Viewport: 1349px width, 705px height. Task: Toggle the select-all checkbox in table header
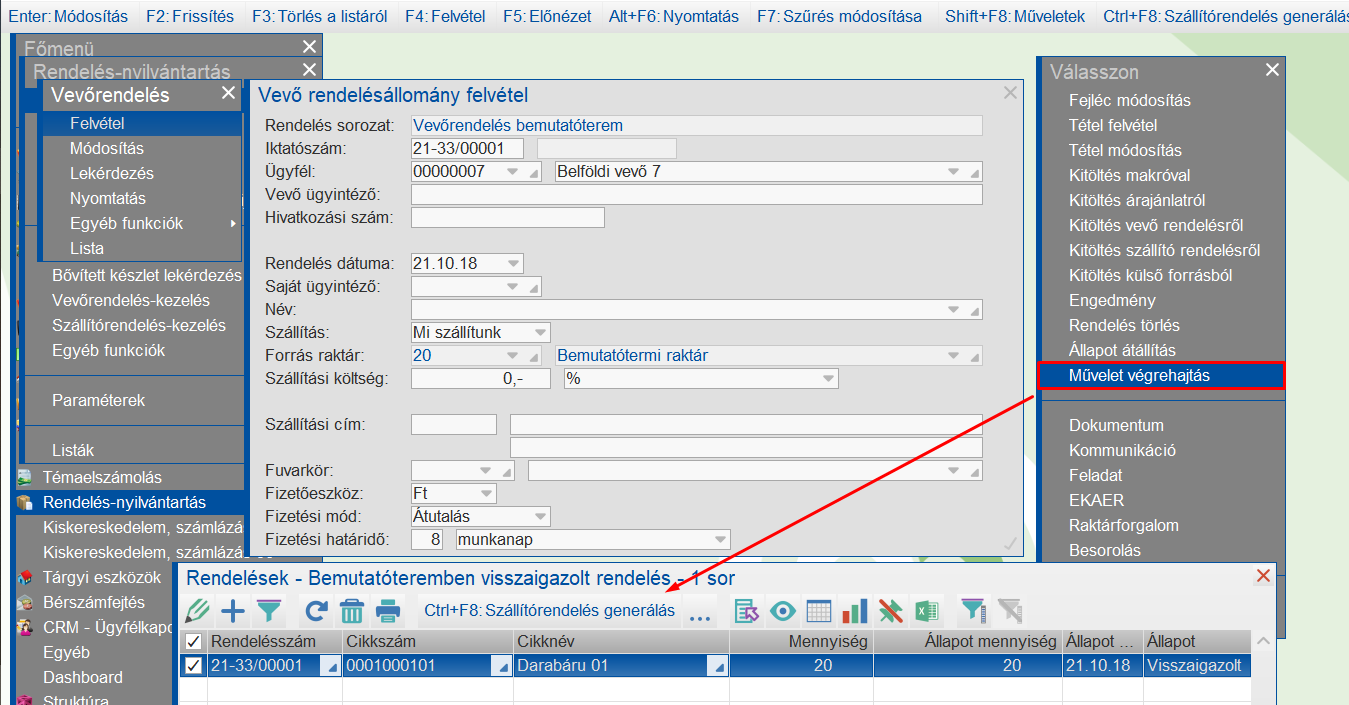[194, 642]
